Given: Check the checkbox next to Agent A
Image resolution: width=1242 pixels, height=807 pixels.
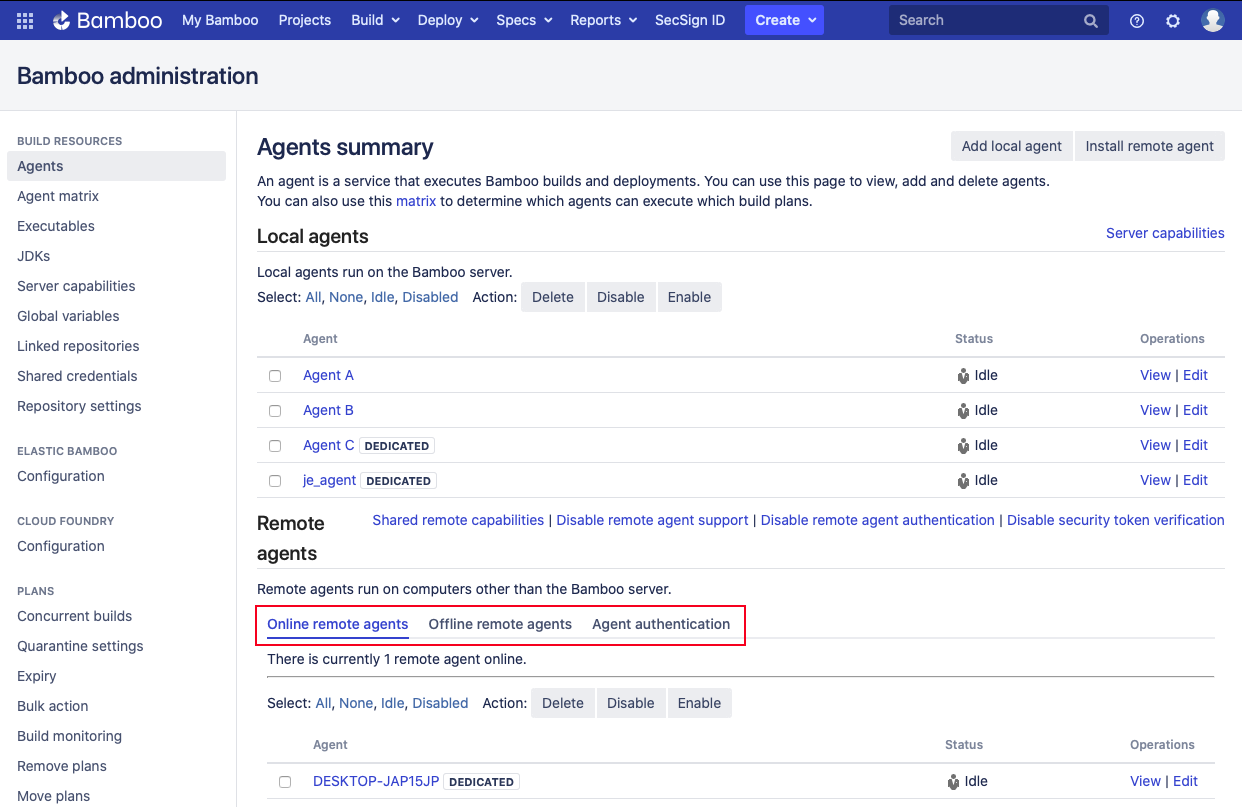Looking at the screenshot, I should 275,376.
